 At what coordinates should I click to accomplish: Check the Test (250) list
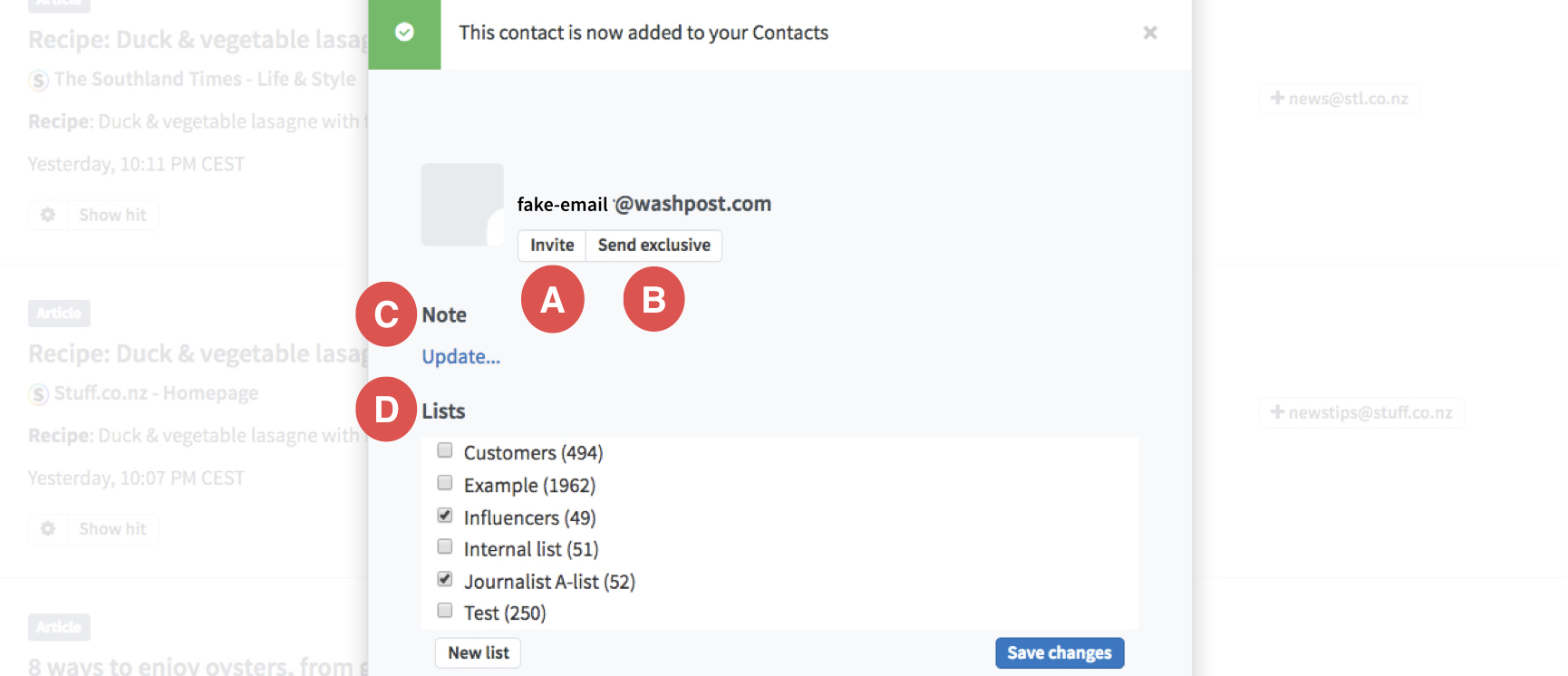tap(445, 611)
